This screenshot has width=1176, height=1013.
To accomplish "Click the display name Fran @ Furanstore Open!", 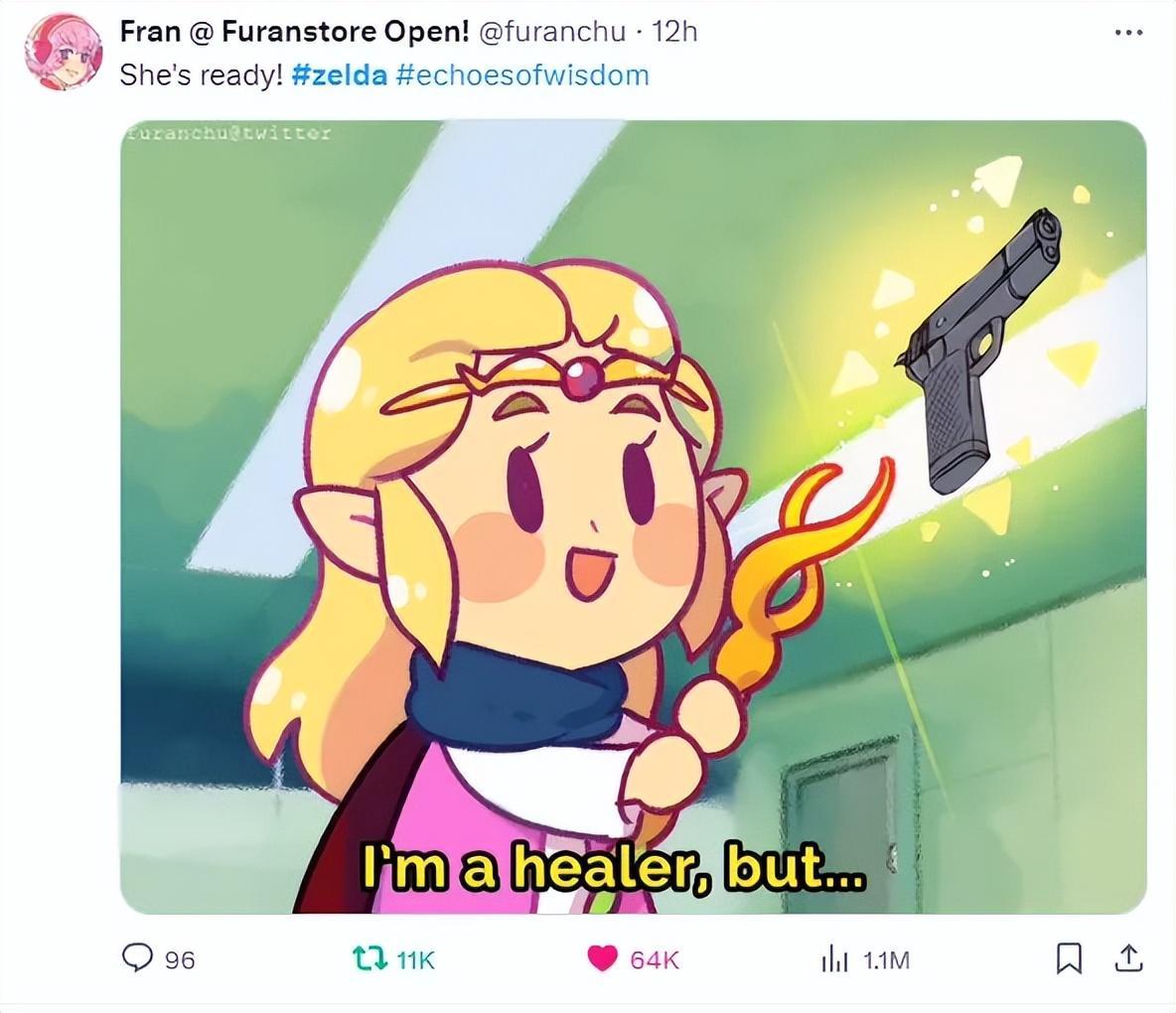I will 294,32.
